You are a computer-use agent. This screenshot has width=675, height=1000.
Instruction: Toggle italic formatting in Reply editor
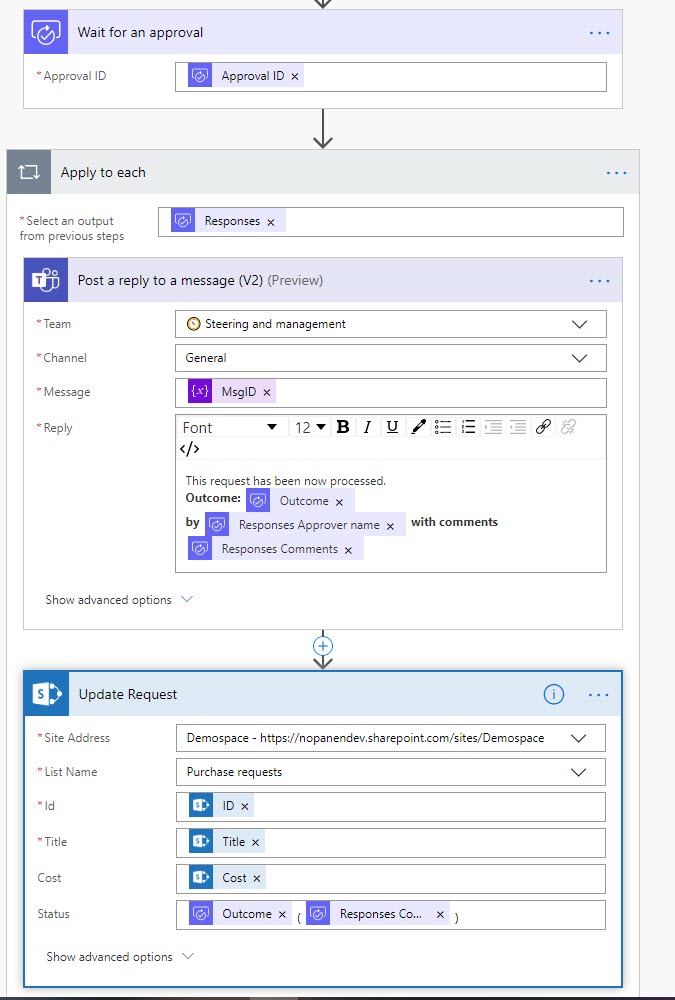tap(367, 427)
